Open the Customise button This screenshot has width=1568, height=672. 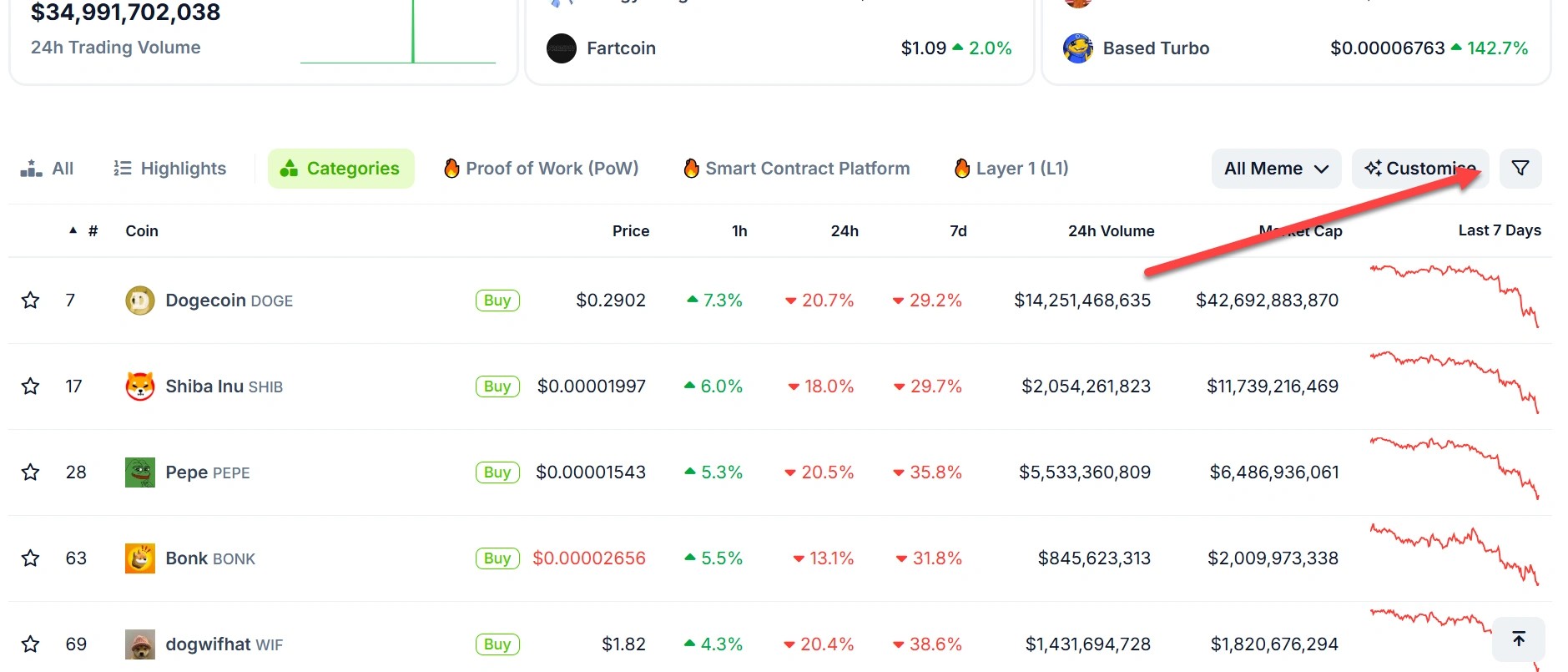pos(1419,169)
